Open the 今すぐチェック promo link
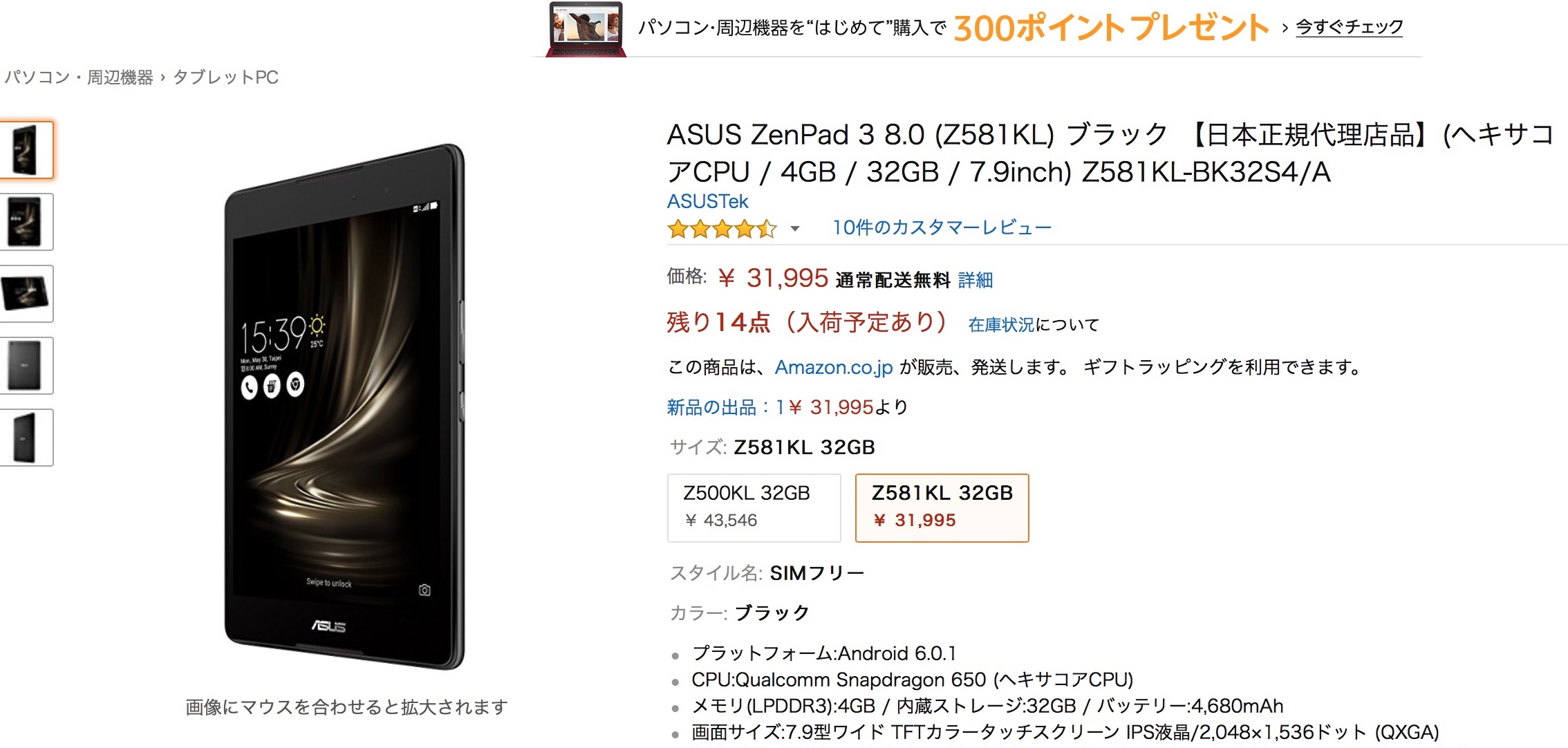Screen dimensions: 1568x748 point(1349,27)
